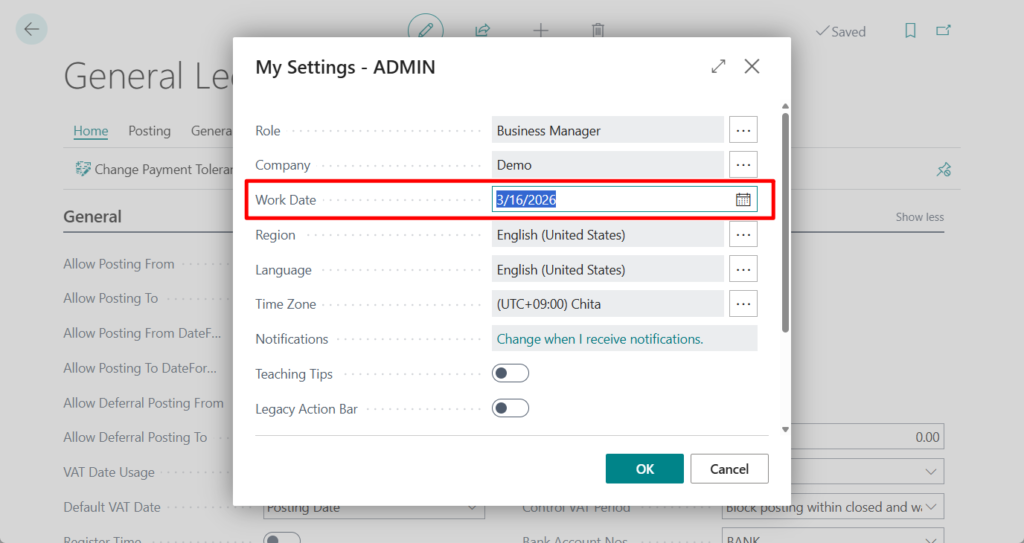Click the pencil edit icon
Image resolution: width=1024 pixels, height=543 pixels.
pos(425,30)
